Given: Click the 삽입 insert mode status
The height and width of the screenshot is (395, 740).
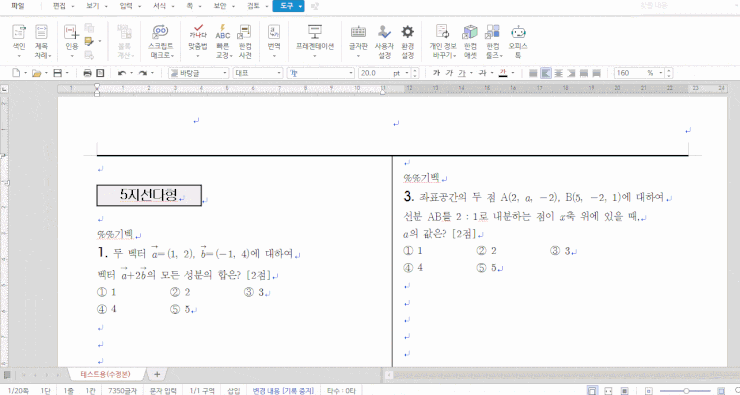Looking at the screenshot, I should coord(234,391).
